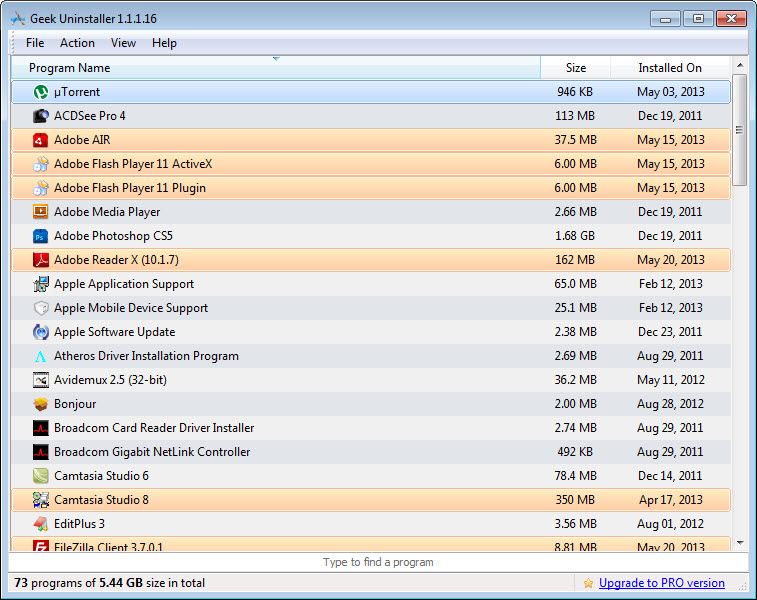This screenshot has width=757, height=600.
Task: Select the Bonjour name text
Action: (x=75, y=404)
